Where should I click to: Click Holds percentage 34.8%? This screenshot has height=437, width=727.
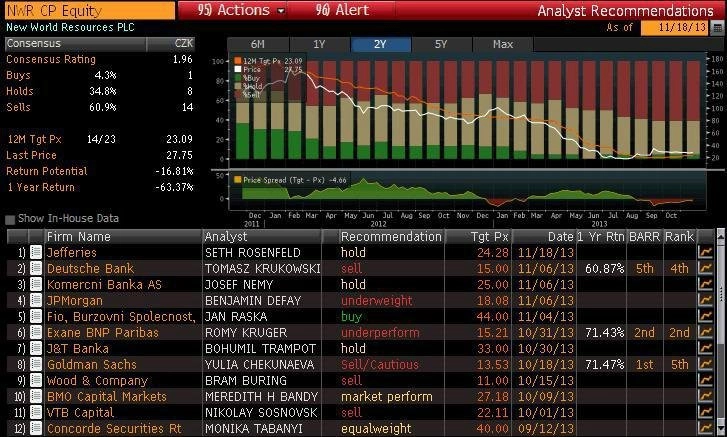(103, 91)
